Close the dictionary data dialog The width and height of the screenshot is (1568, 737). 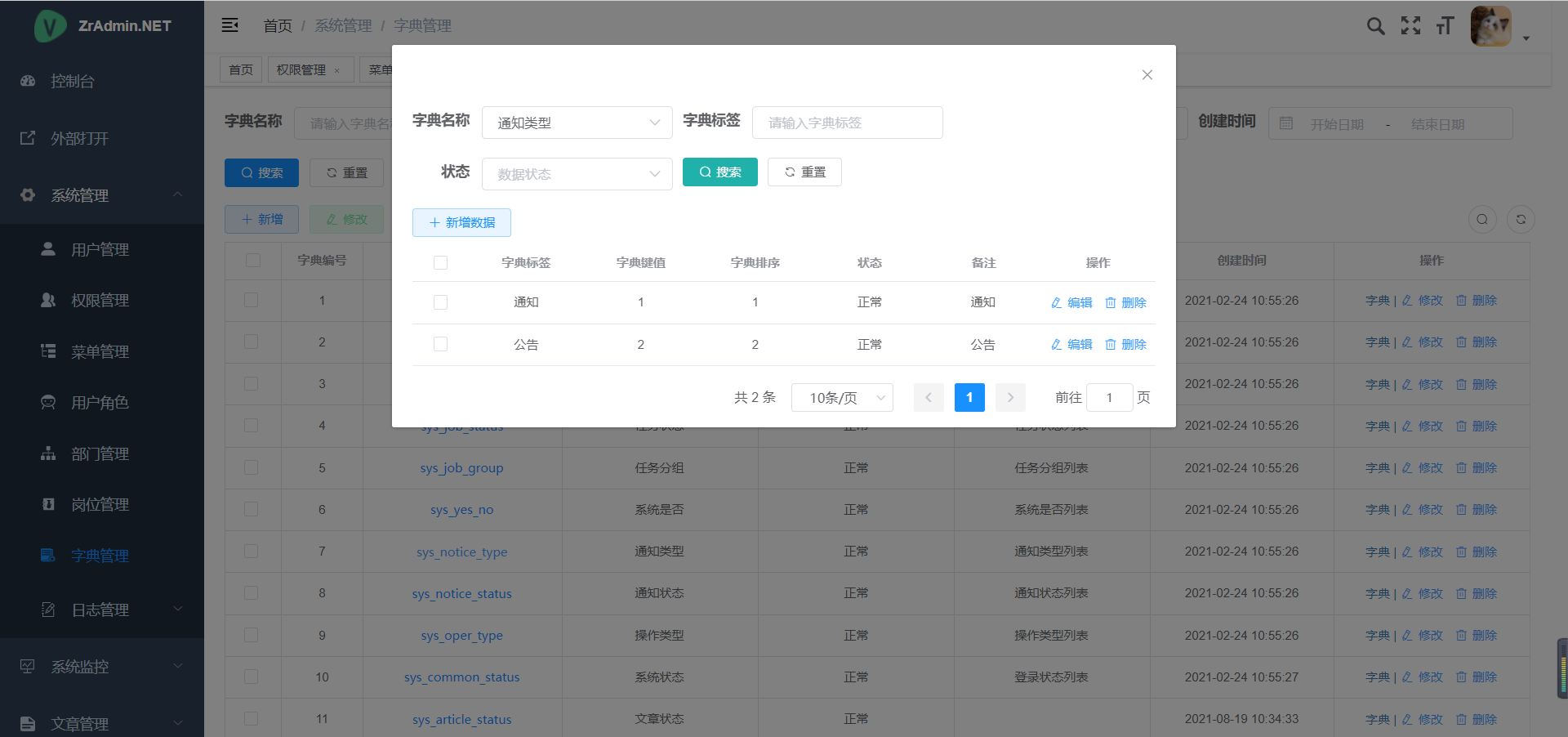tap(1147, 75)
